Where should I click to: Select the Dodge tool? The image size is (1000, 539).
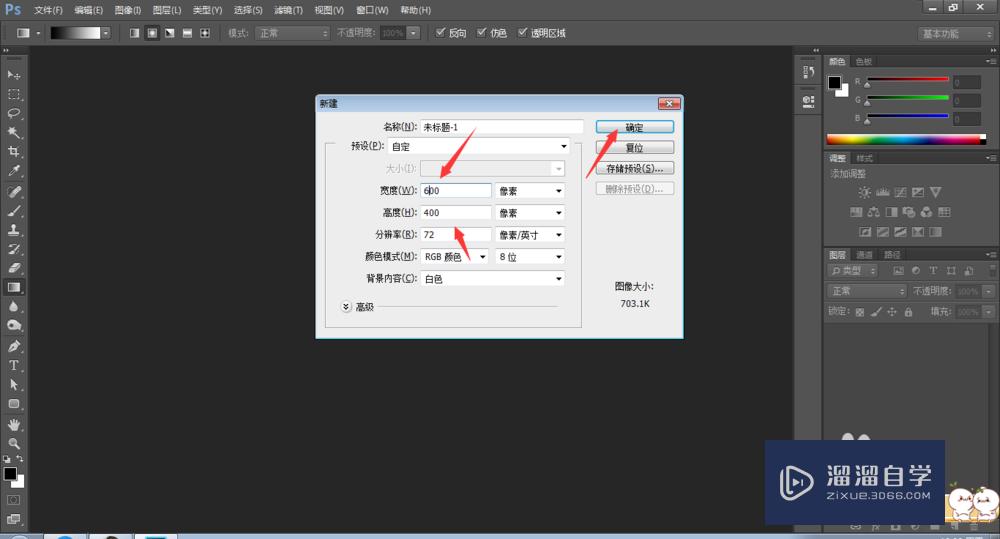pos(13,325)
